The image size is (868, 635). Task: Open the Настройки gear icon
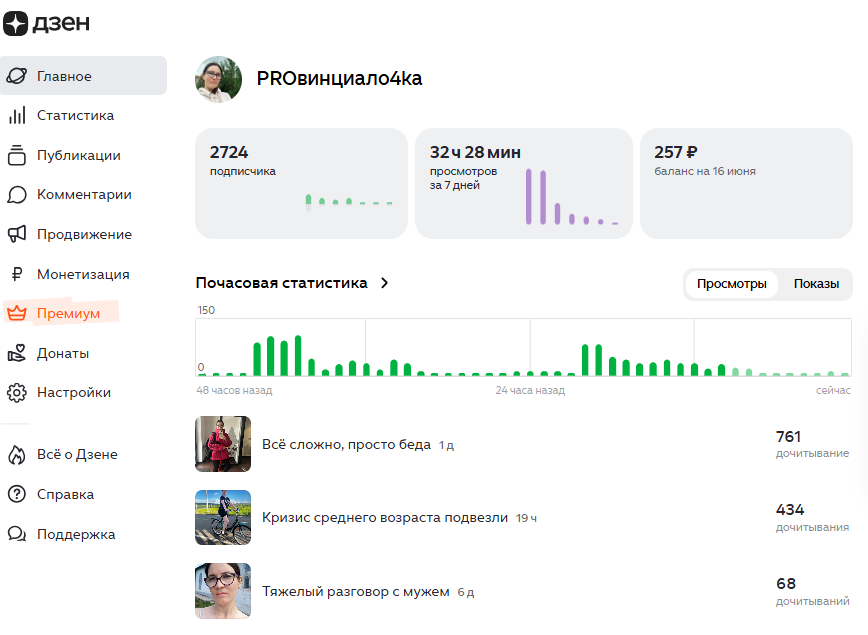[17, 393]
